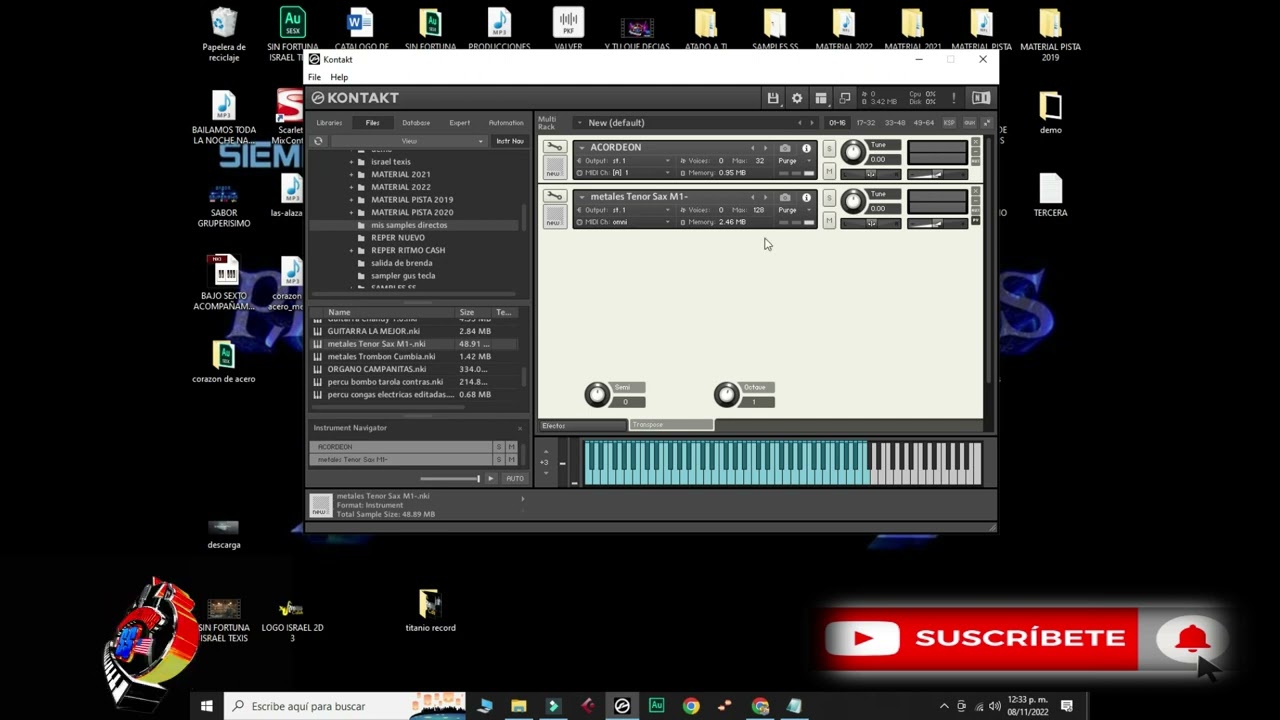This screenshot has width=1280, height=720.
Task: Open the New (default) multi dropdown arrow
Action: 580,123
